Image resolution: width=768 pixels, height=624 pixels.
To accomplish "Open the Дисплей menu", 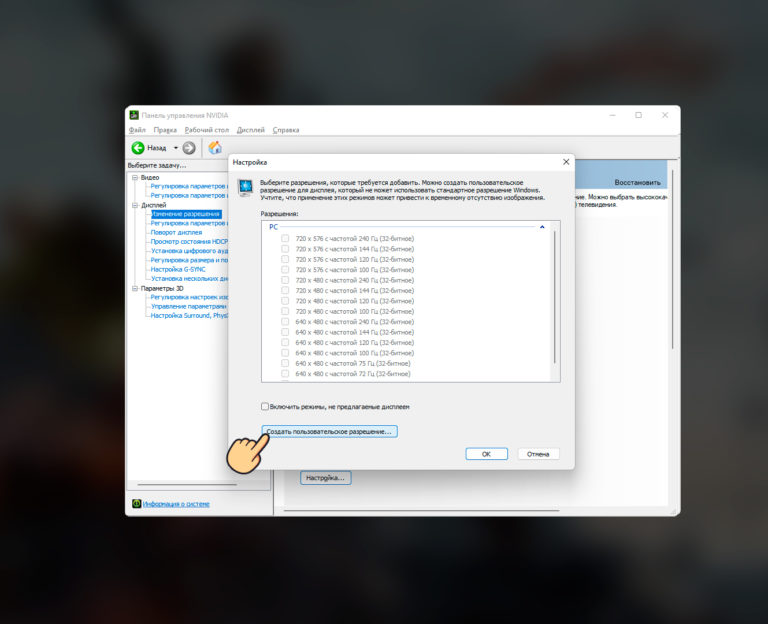I will click(251, 130).
